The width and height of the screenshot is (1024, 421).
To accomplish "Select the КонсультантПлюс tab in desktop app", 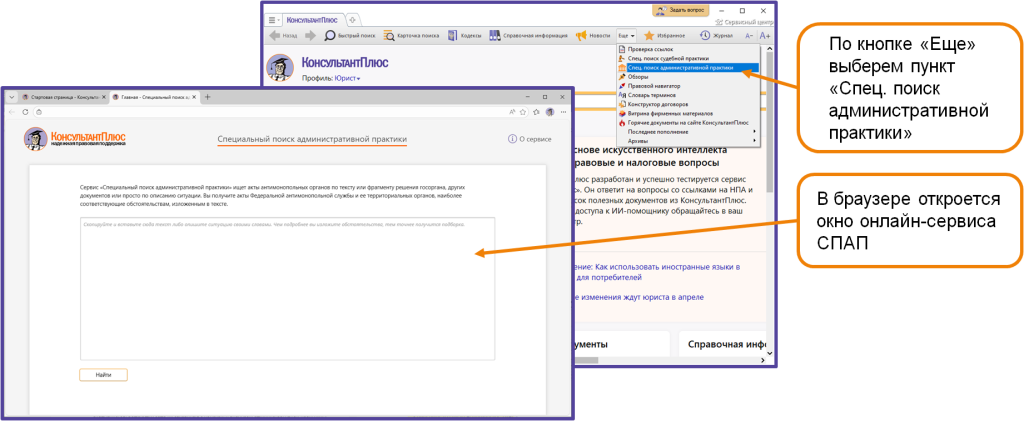I will click(313, 20).
